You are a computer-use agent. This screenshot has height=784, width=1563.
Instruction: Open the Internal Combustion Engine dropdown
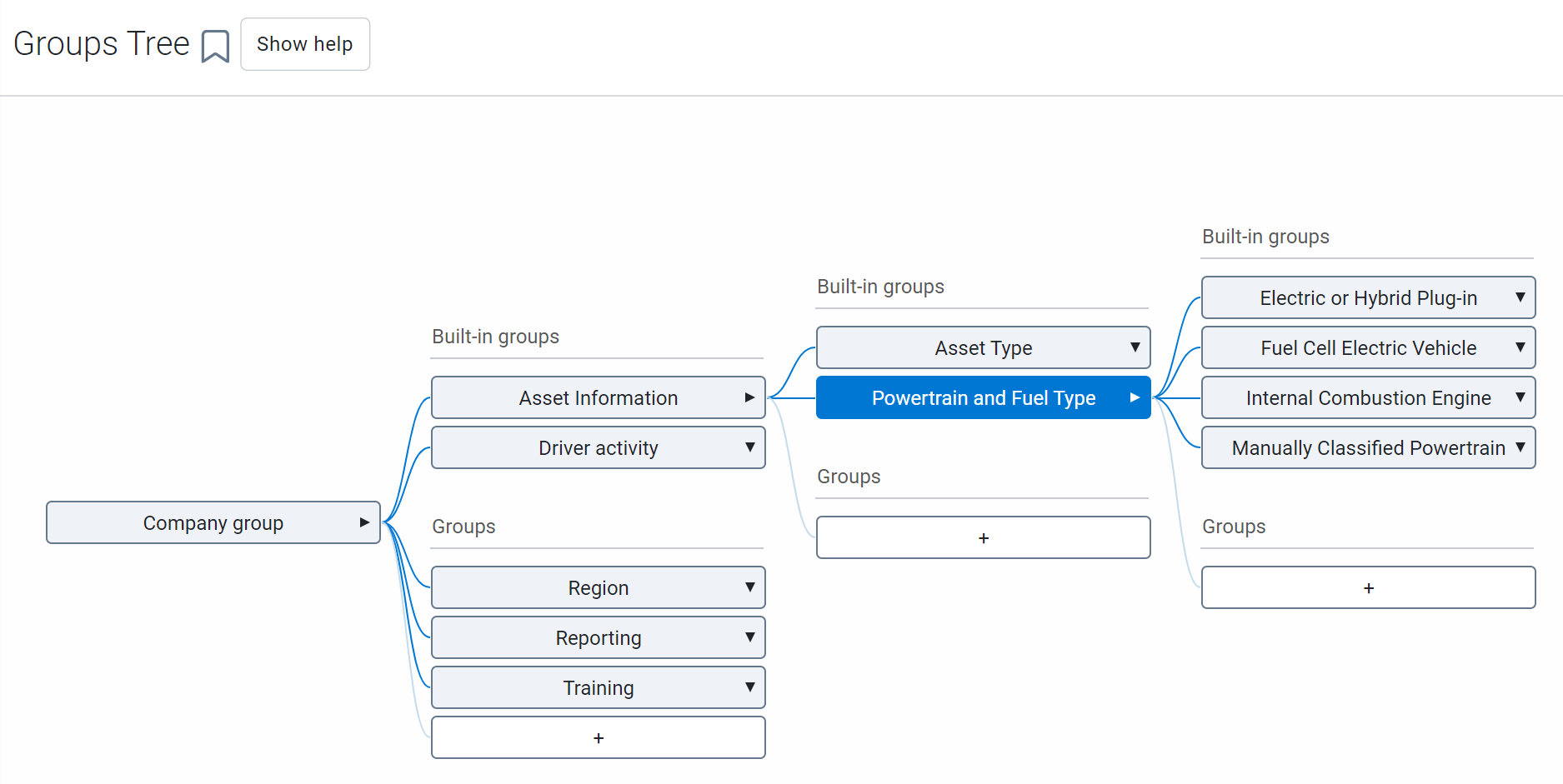(1520, 397)
